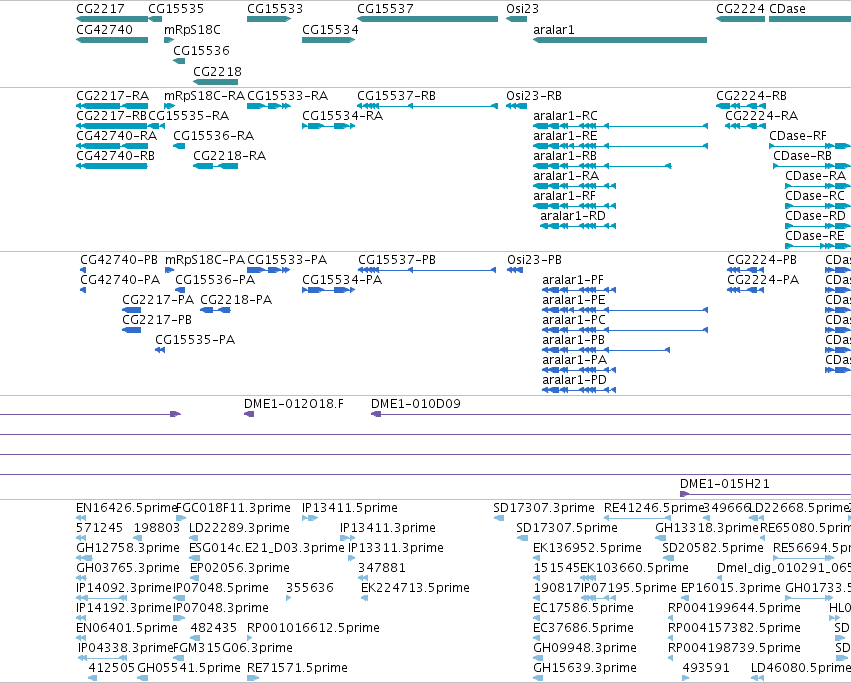
Task: Select the EP16015.3prime EST label
Action: [x=731, y=588]
